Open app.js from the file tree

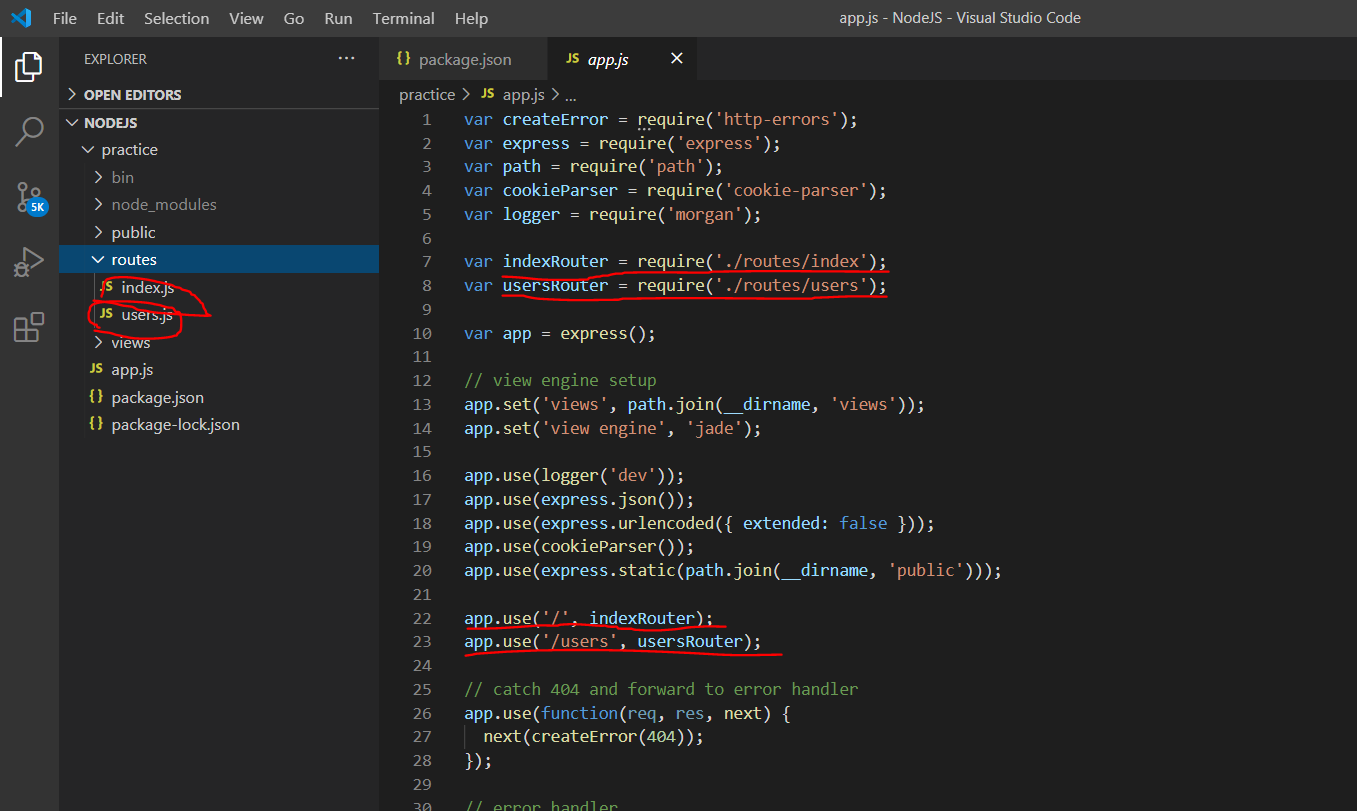(219, 369)
